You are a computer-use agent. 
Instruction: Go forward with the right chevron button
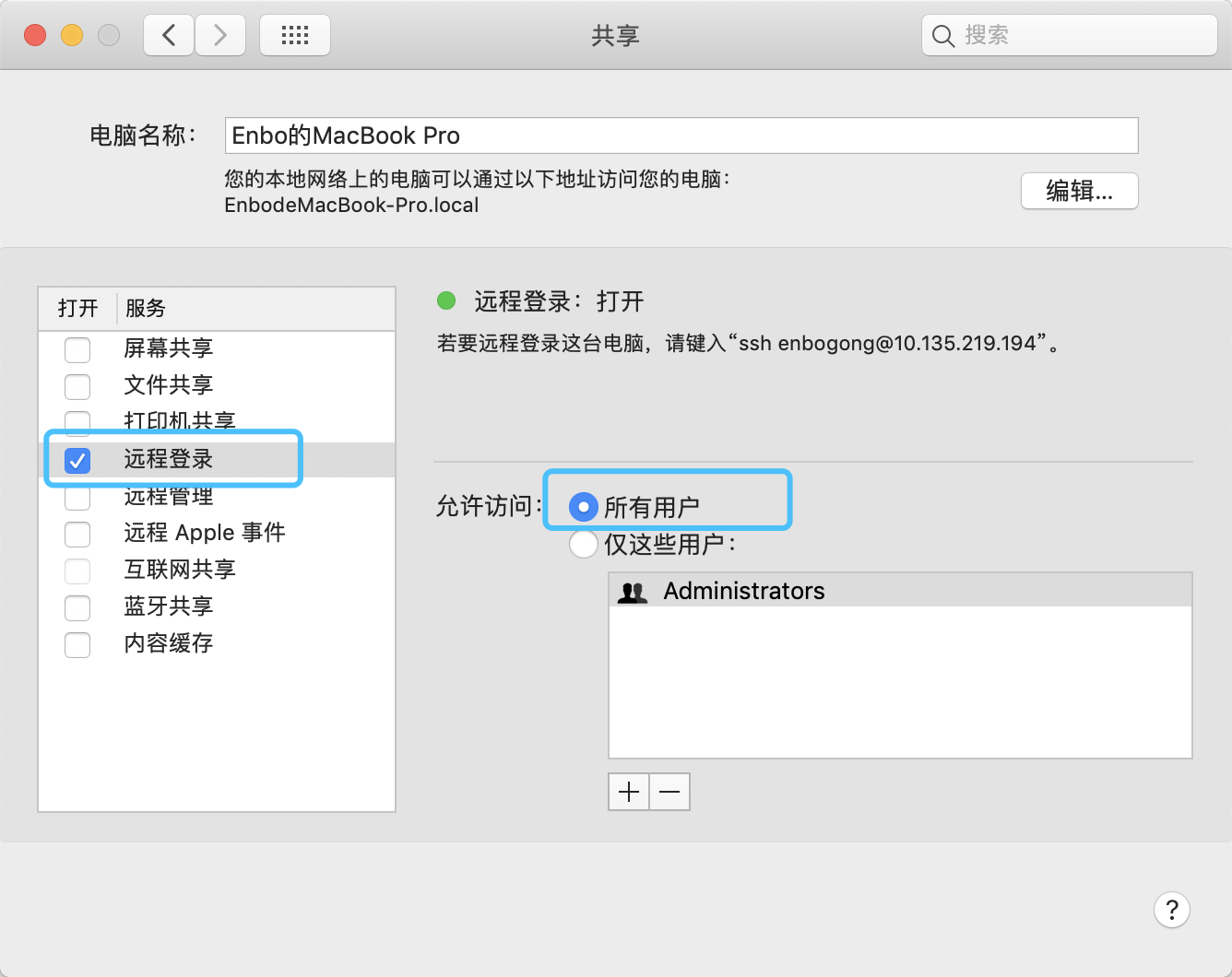[x=220, y=35]
